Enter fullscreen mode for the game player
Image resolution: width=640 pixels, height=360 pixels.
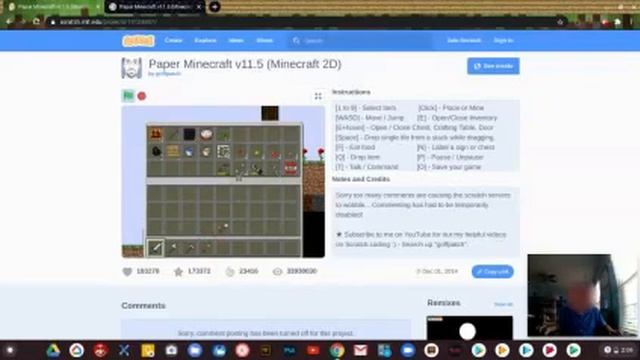(x=318, y=96)
